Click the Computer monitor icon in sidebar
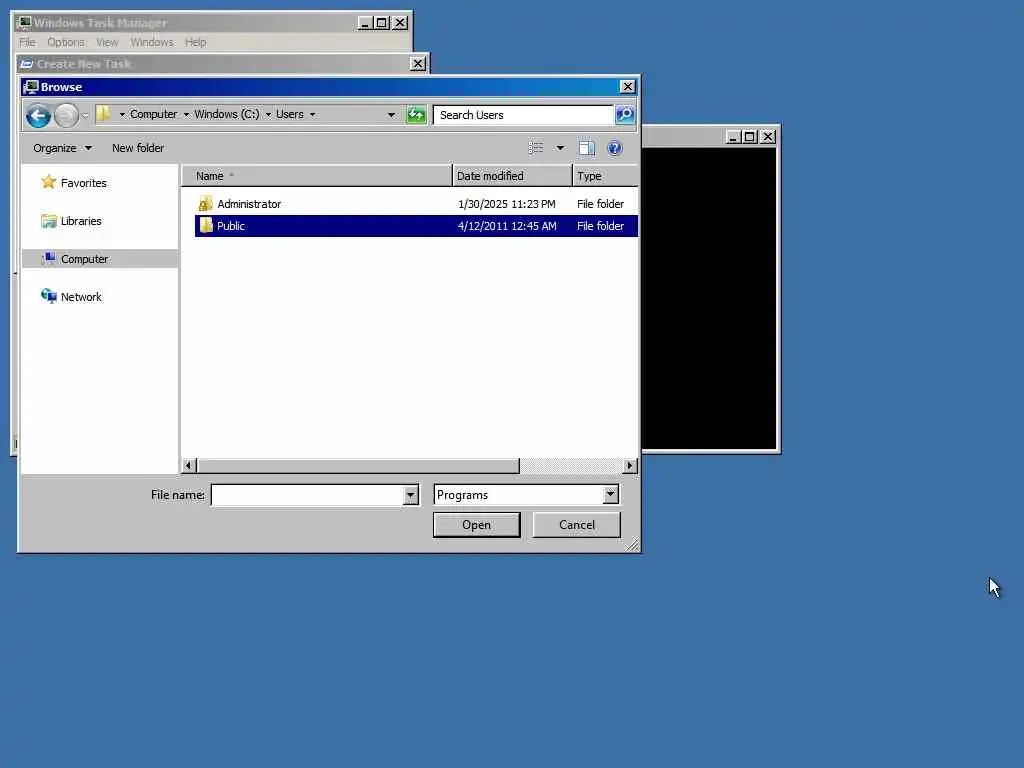Screen dimensions: 1024x768 pos(48,259)
